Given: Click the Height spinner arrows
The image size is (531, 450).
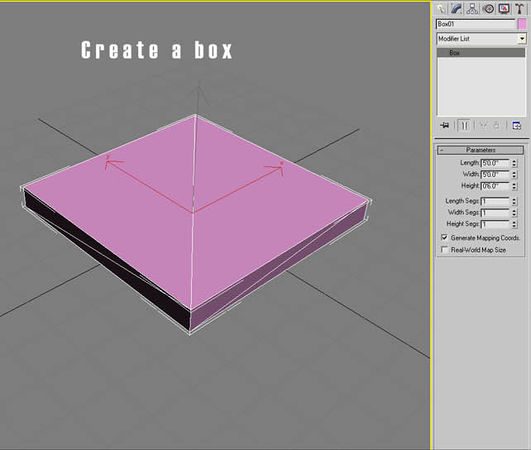Looking at the screenshot, I should 514,186.
